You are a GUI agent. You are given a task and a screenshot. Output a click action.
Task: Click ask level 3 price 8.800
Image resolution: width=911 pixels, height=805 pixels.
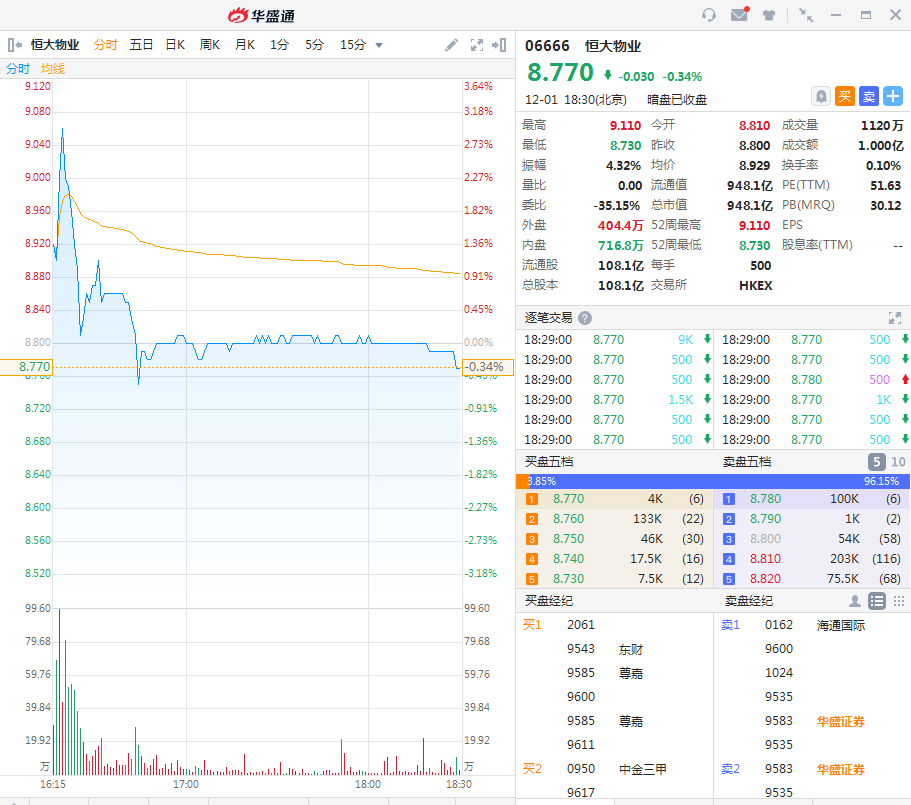pos(765,539)
